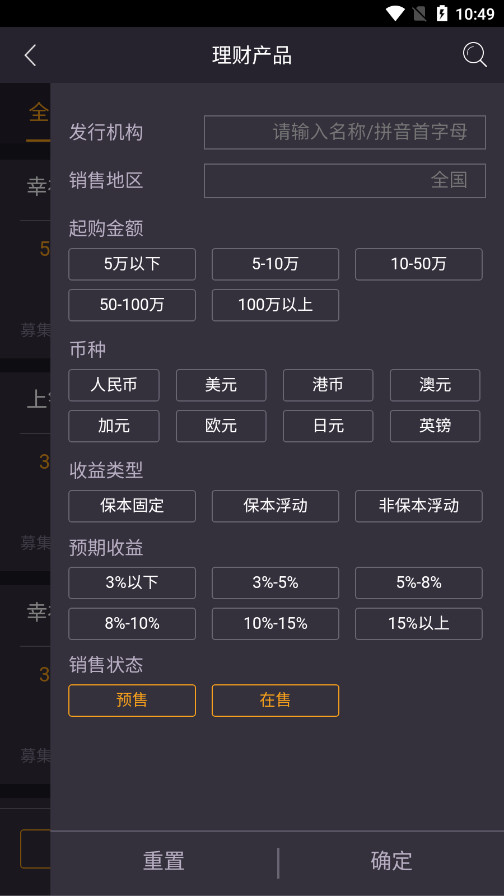Screen dimensions: 504x896
Task: Toggle the 预售 sales status filter
Action: [132, 700]
